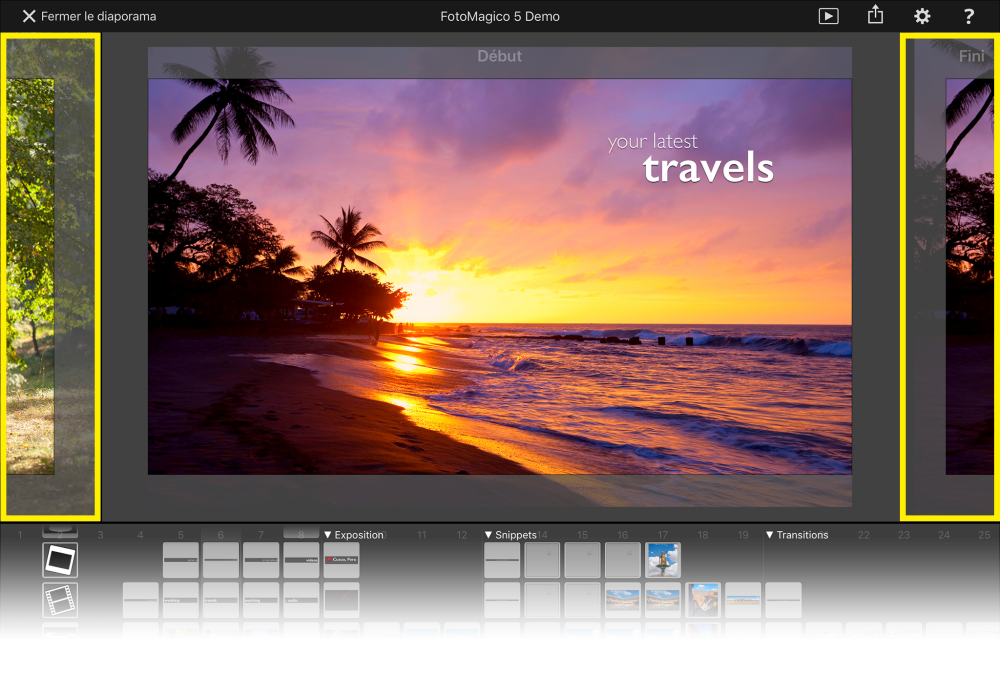Open settings with the gear icon

(922, 16)
